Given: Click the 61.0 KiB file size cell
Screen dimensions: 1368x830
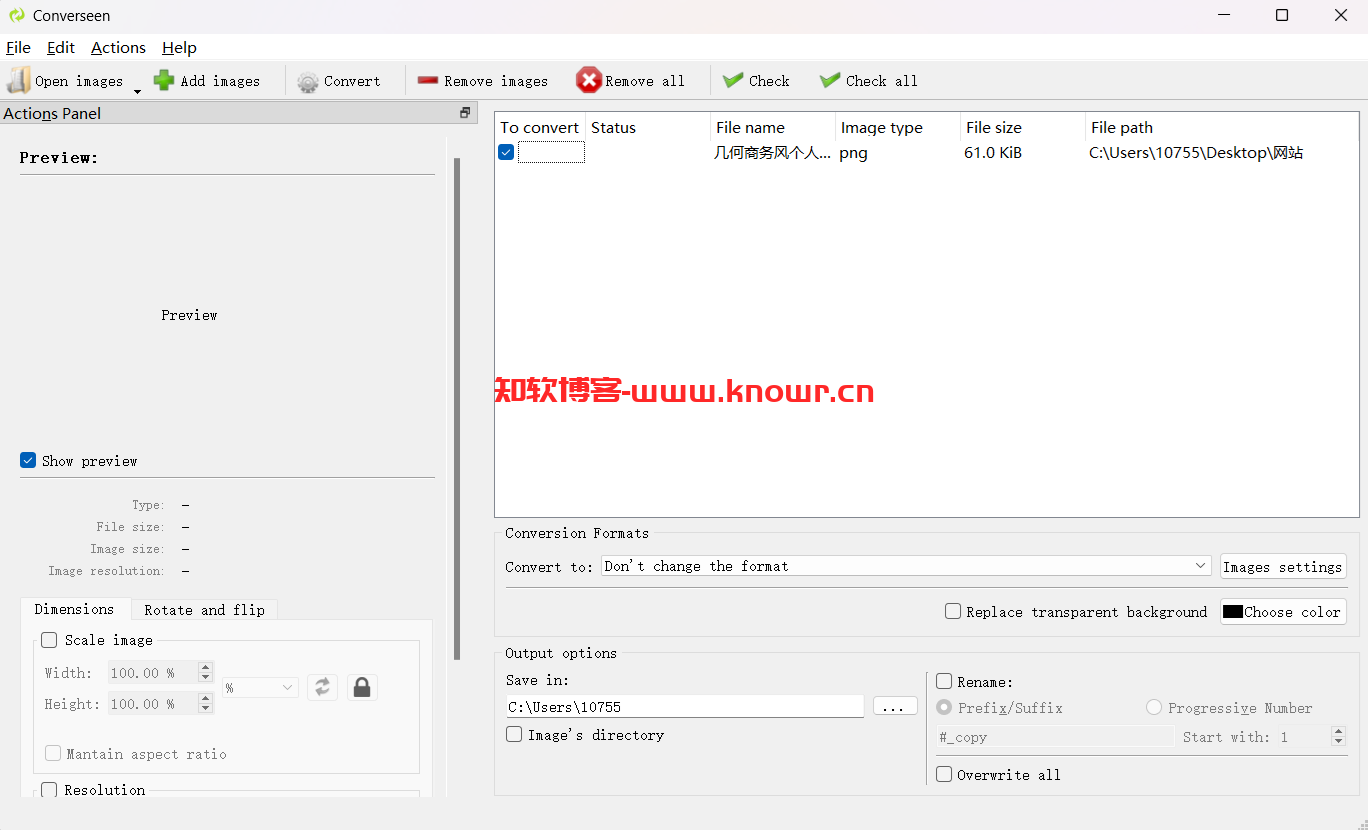Looking at the screenshot, I should [993, 153].
